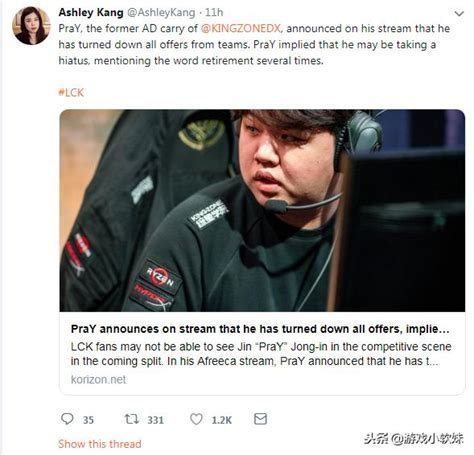Click the 331 retweets count

click(x=156, y=420)
